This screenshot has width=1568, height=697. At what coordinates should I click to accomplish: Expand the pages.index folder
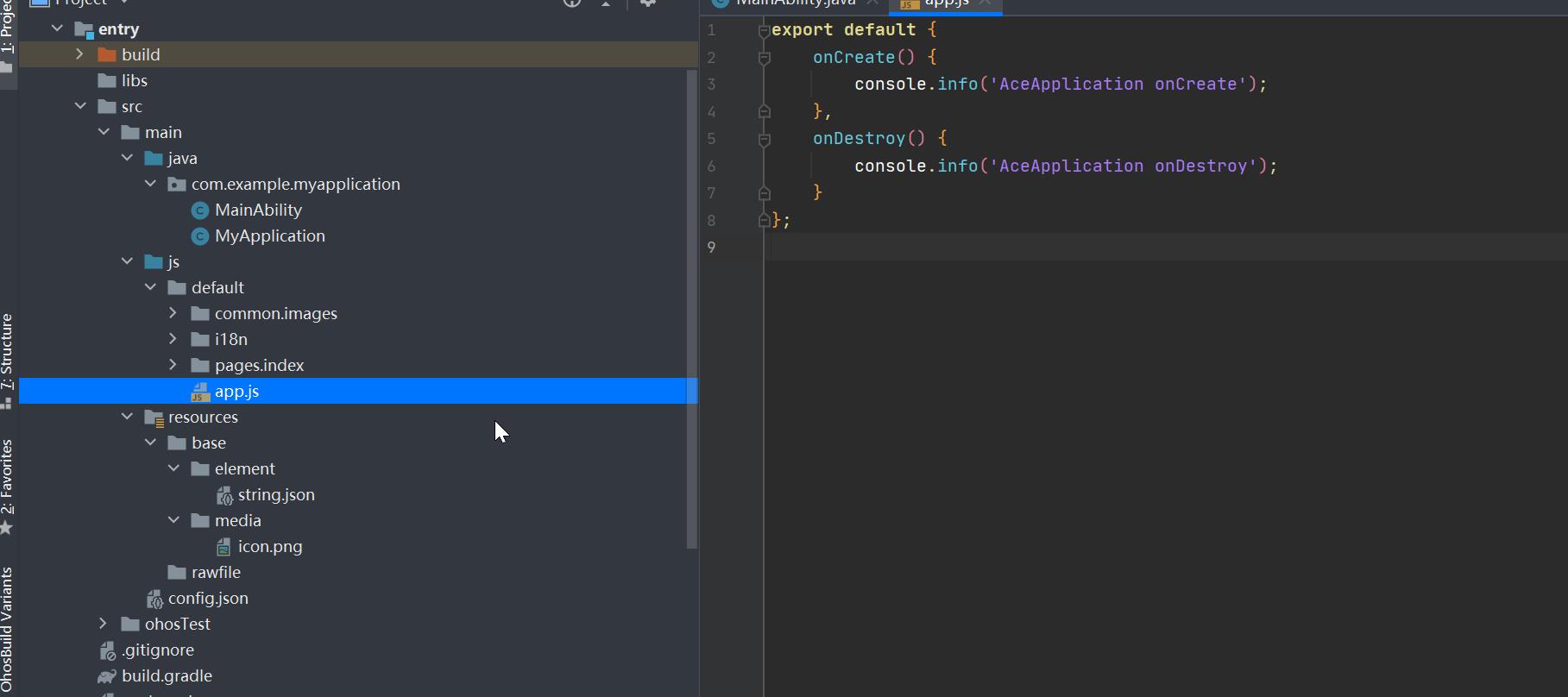(x=173, y=365)
